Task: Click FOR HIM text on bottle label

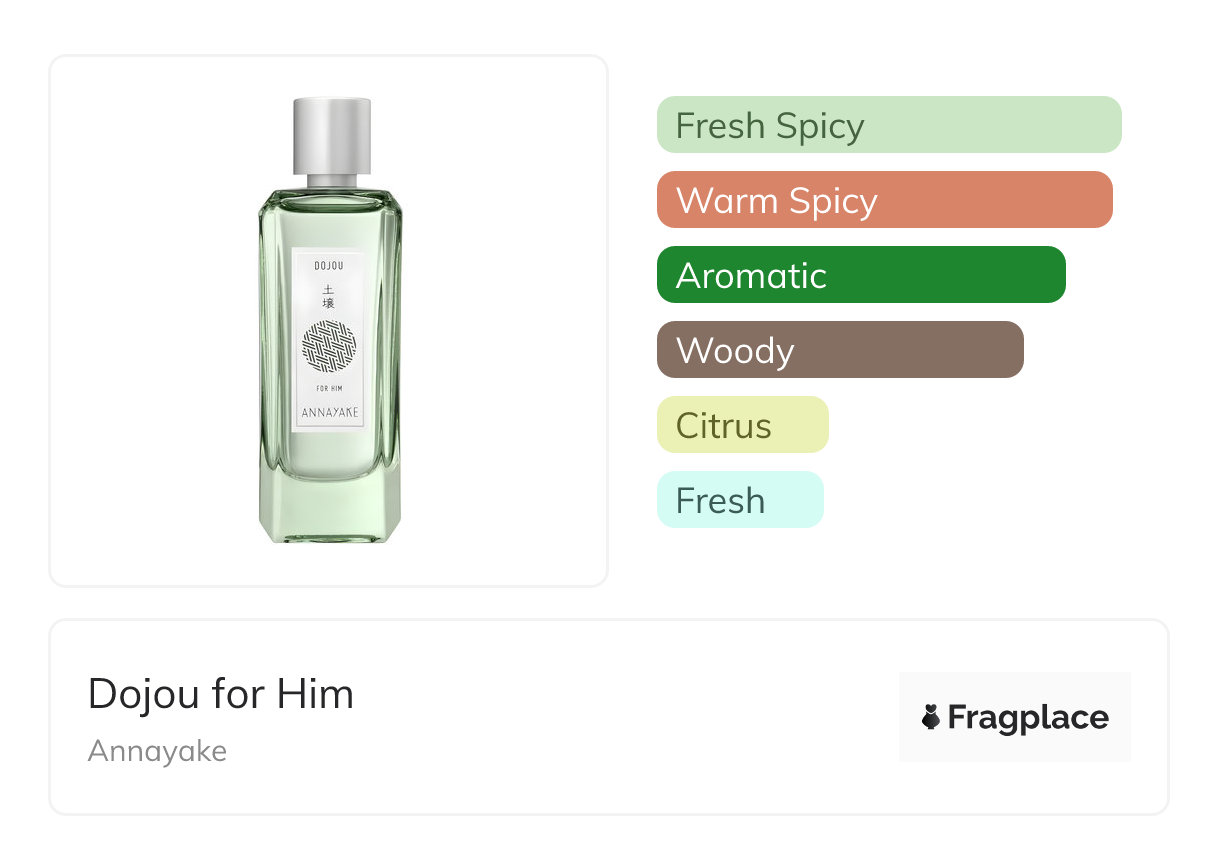Action: pyautogui.click(x=329, y=389)
